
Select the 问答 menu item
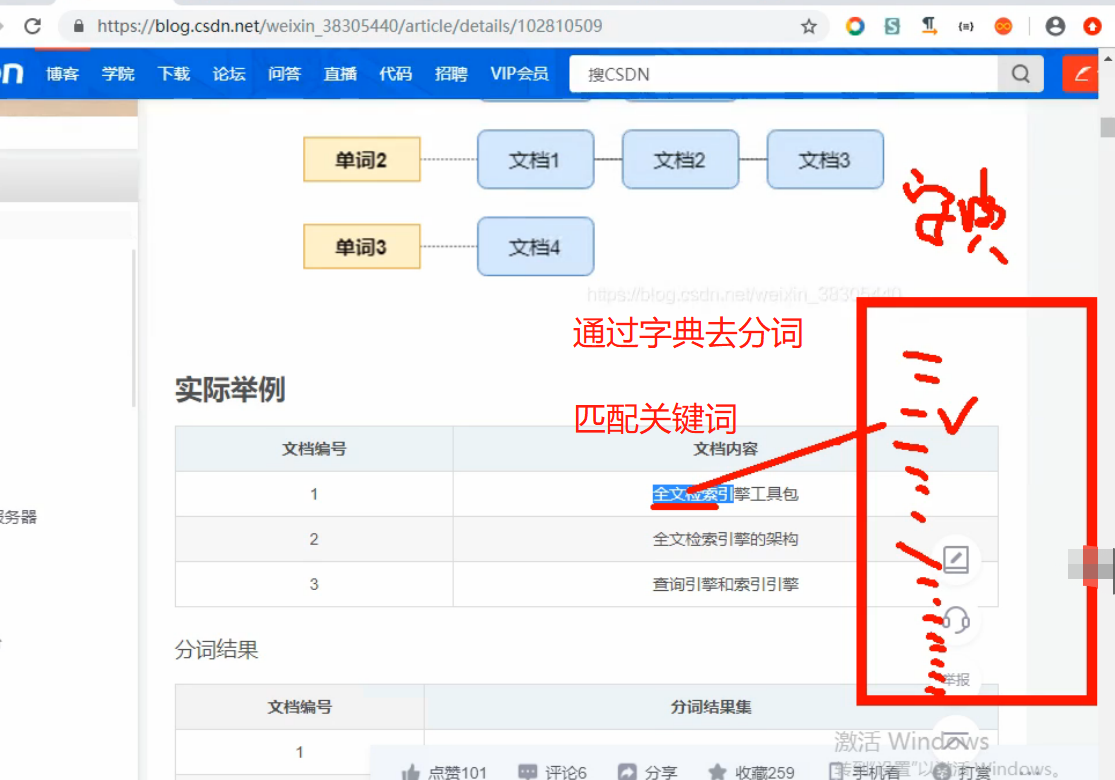(x=284, y=73)
